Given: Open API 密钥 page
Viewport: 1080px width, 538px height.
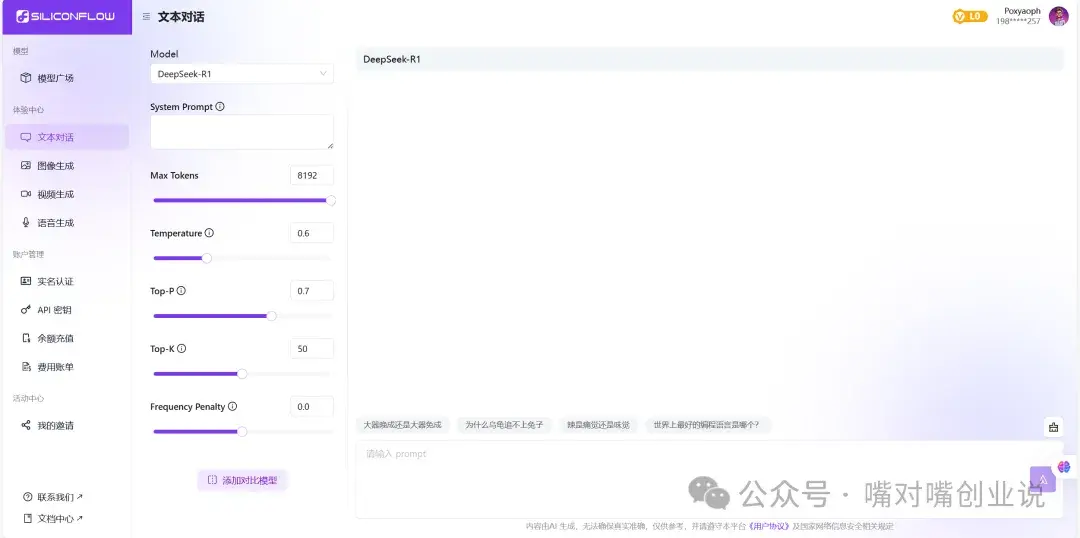Looking at the screenshot, I should tap(67, 310).
